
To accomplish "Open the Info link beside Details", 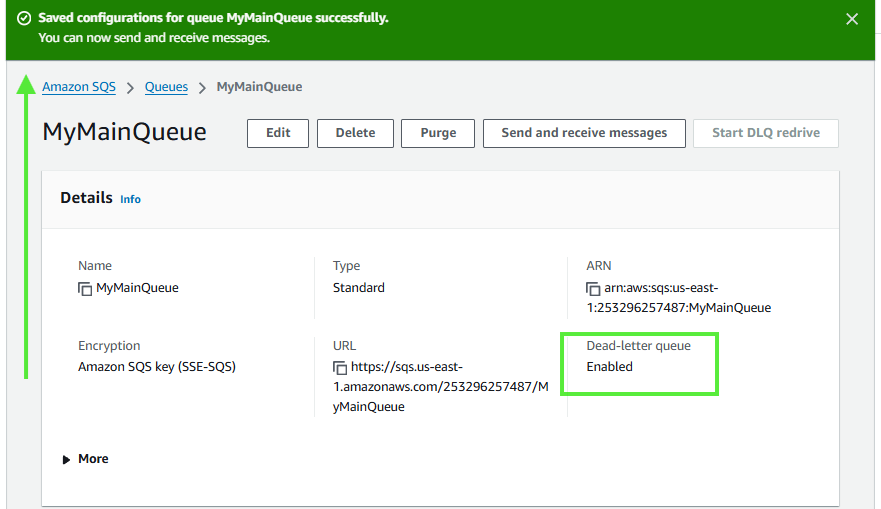I will tap(130, 199).
